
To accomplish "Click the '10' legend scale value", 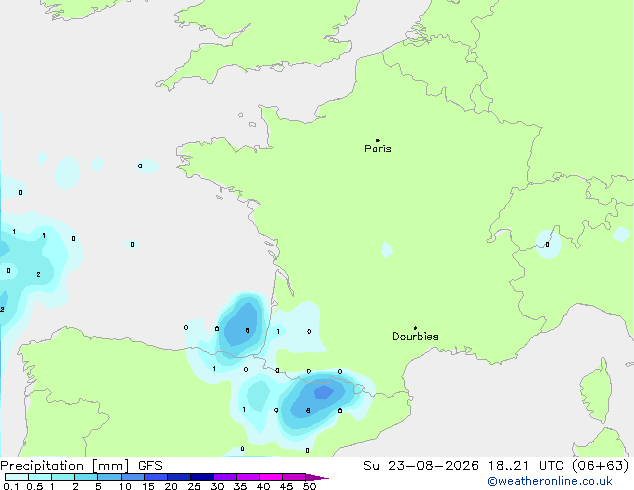I will point(125,486).
